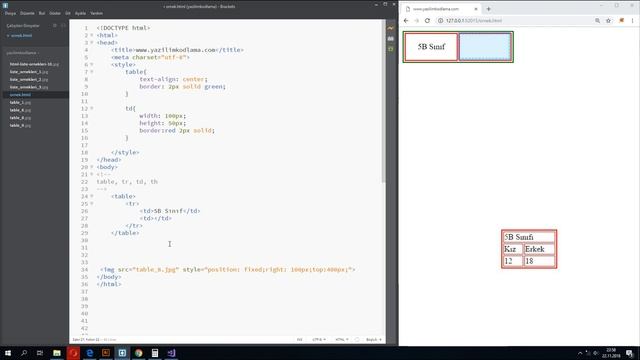Toggle INS insert mode in status bar
640x360 pixels.
coord(300,340)
